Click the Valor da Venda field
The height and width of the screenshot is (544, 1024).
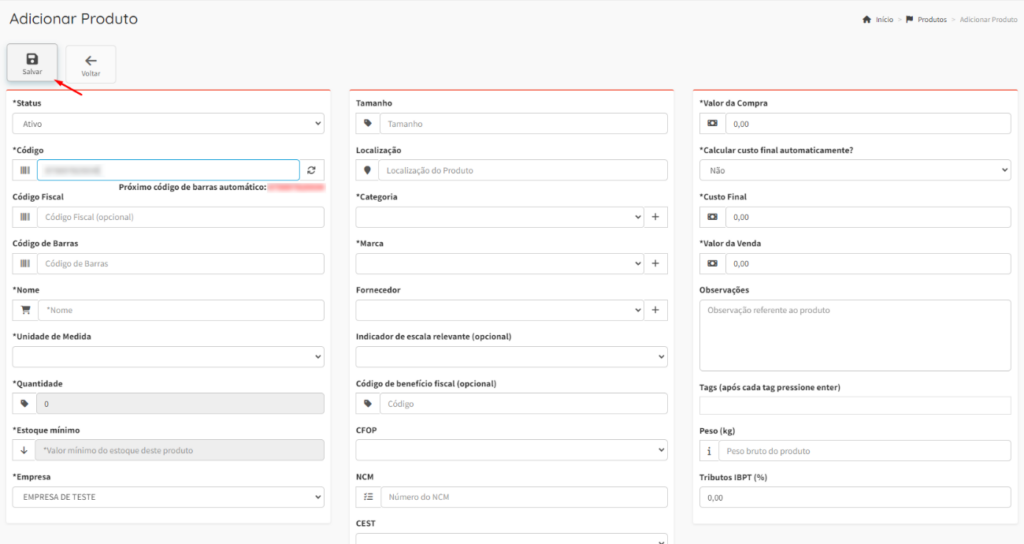tap(866, 264)
